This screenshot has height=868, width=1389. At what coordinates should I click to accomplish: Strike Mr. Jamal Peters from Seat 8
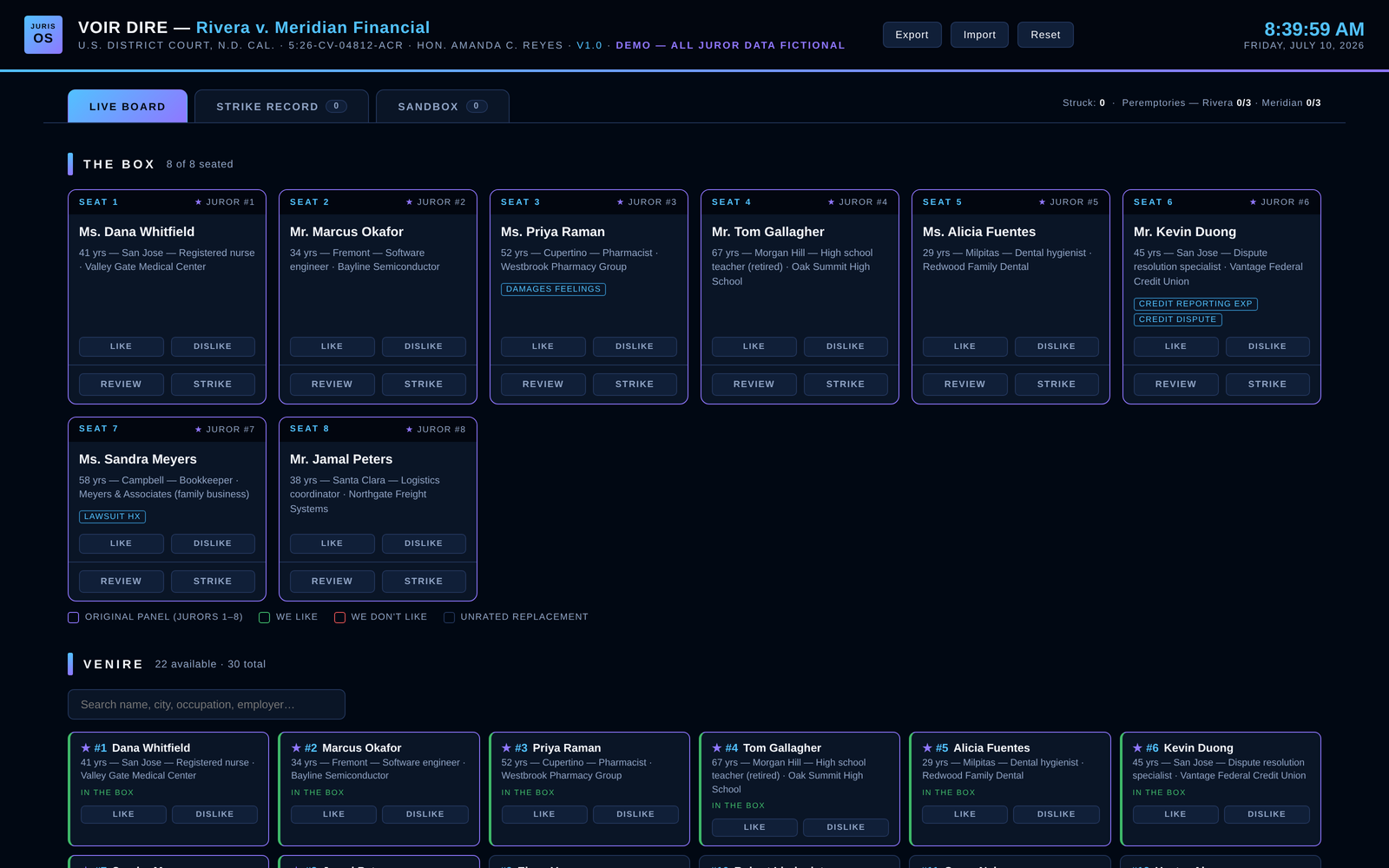(424, 582)
